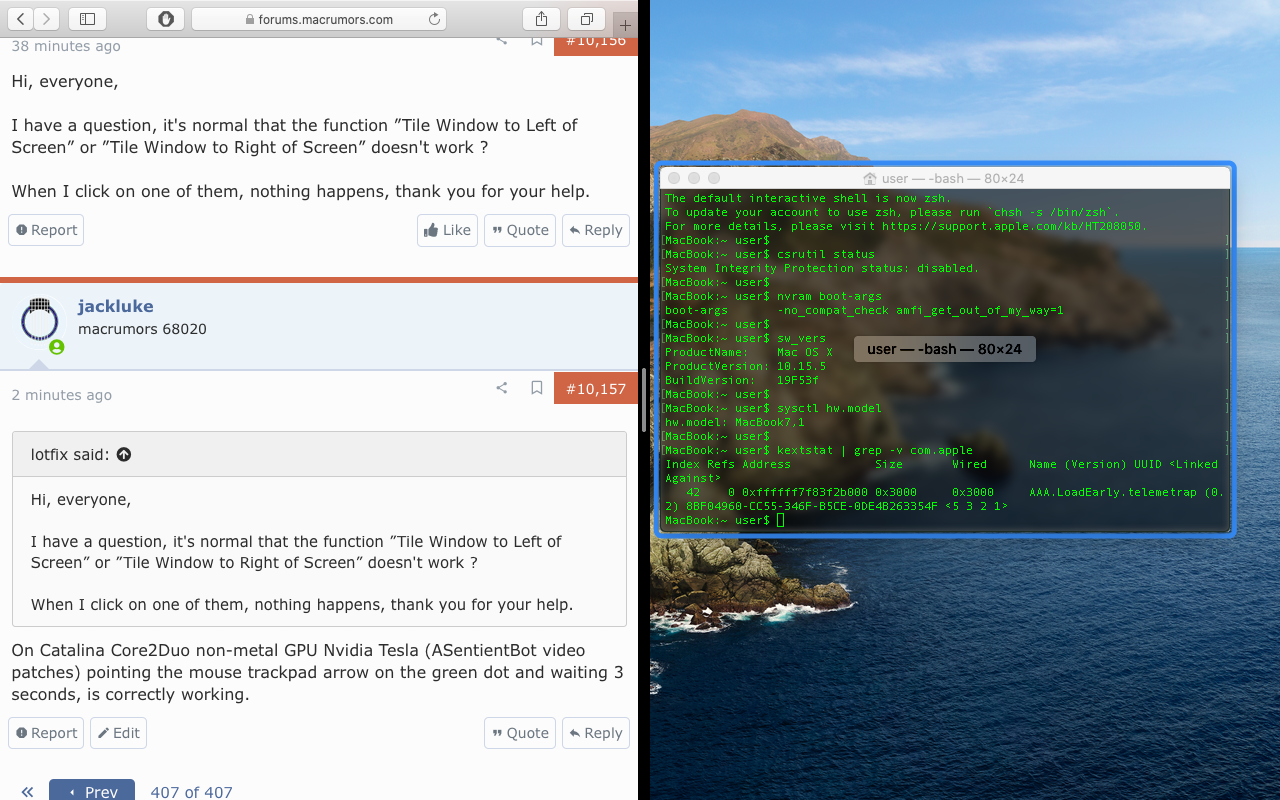Open a new Safari tab

625,25
